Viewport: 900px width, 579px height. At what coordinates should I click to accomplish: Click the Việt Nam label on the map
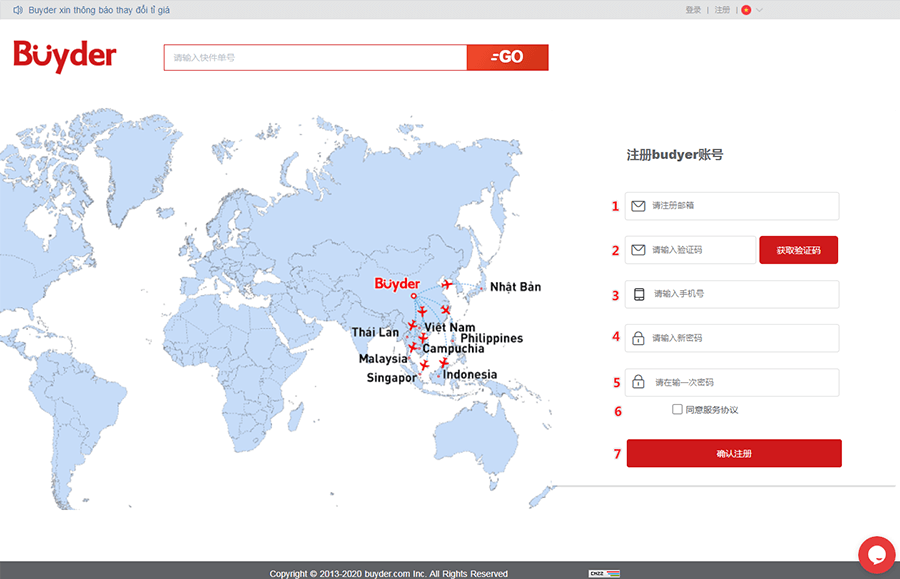450,327
